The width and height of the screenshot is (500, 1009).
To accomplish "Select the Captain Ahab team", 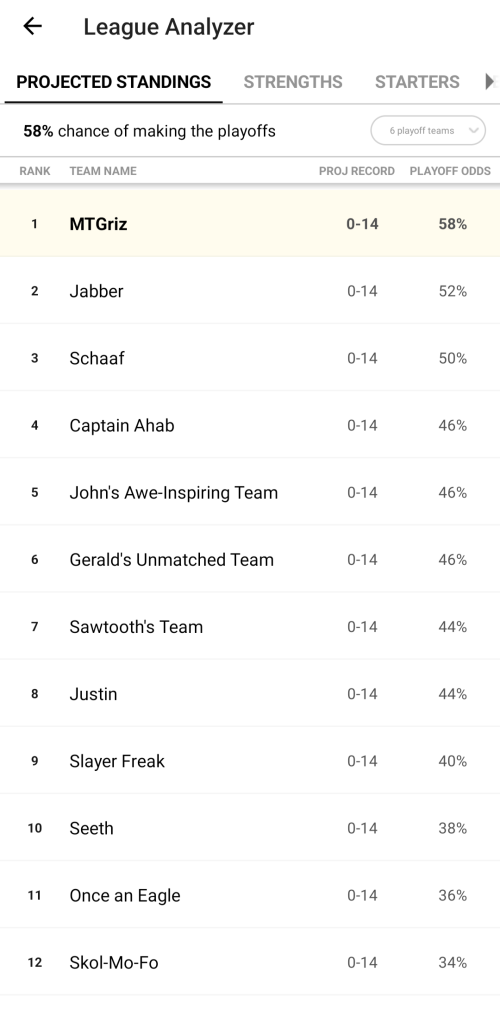I will click(x=250, y=425).
